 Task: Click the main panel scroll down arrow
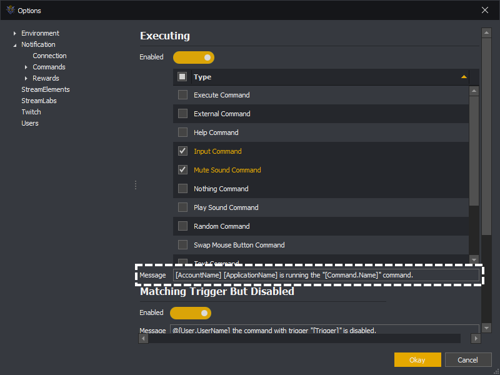(x=486, y=328)
